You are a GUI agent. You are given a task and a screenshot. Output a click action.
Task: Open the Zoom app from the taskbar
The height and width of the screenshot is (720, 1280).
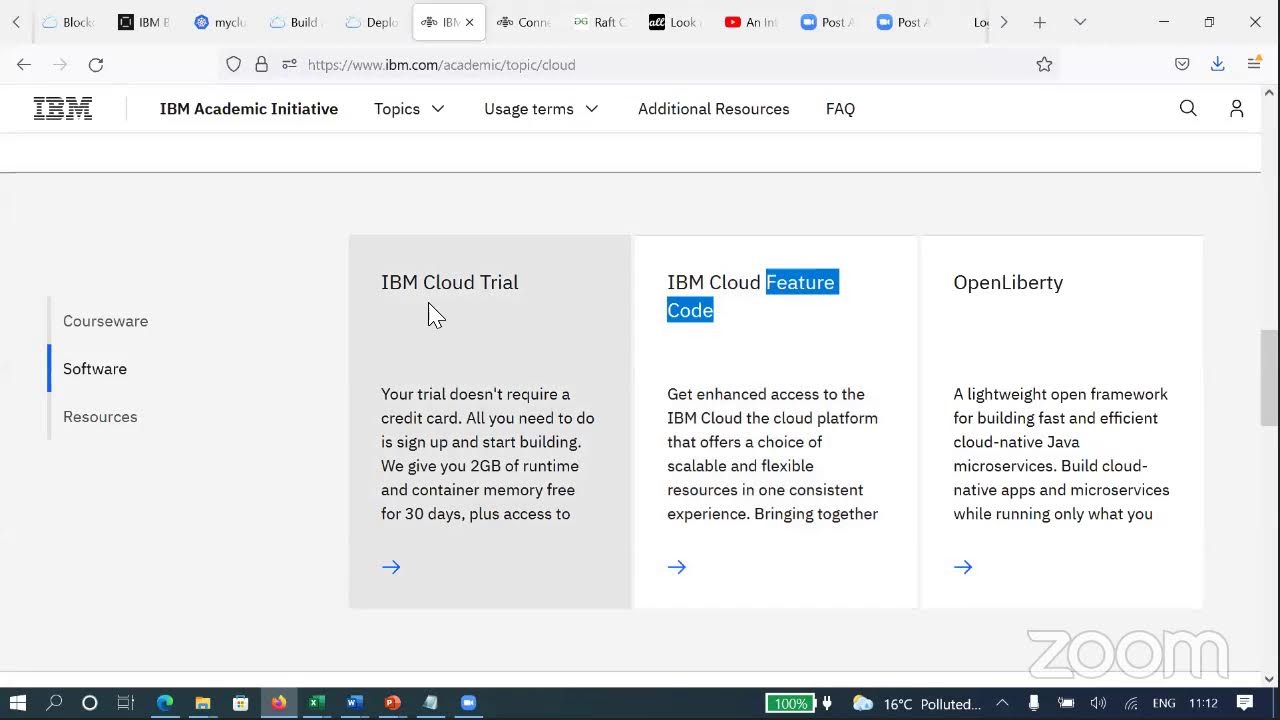(x=468, y=703)
